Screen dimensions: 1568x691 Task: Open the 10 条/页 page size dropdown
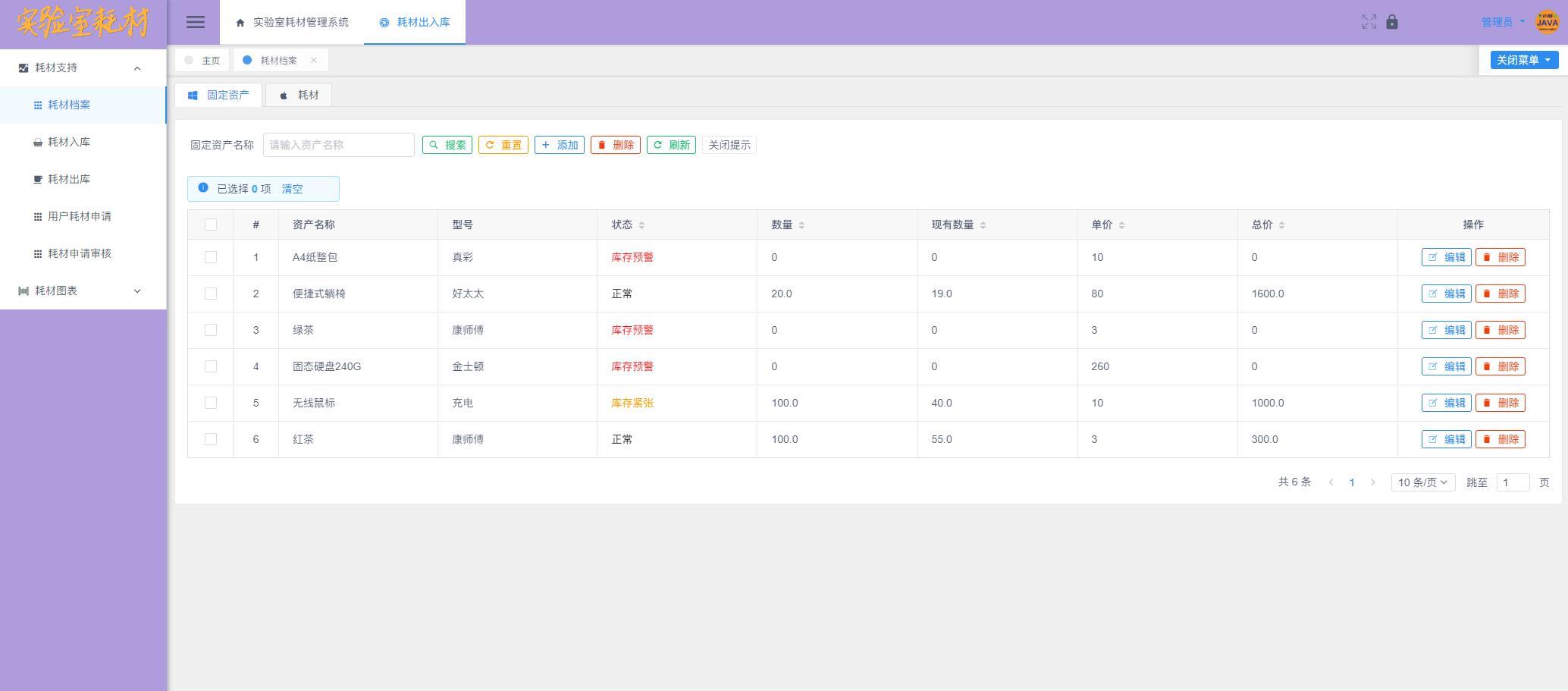(1422, 482)
